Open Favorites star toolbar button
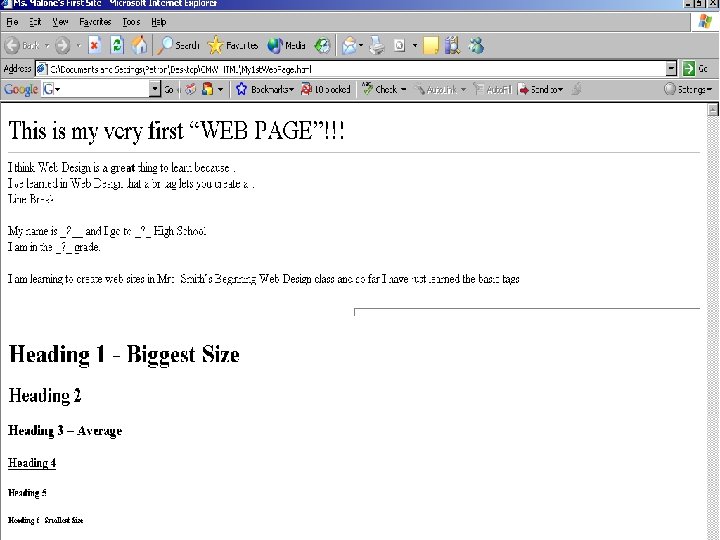Image resolution: width=720 pixels, height=540 pixels. 233,45
